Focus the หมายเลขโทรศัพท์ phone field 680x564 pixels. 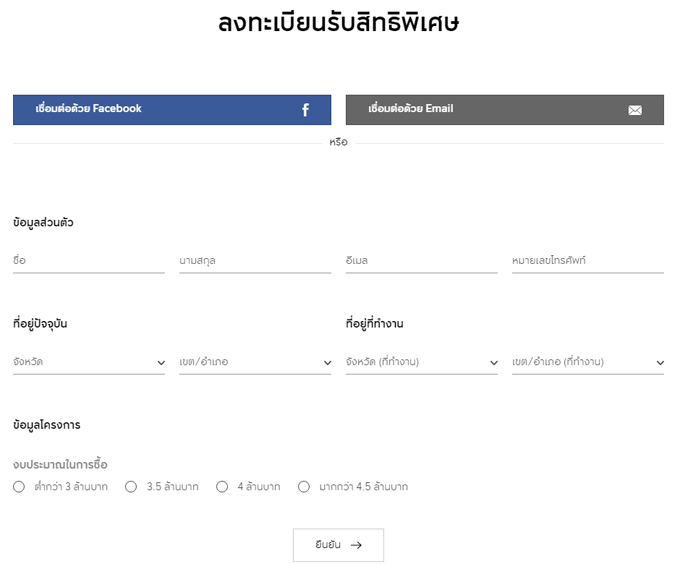coord(587,261)
